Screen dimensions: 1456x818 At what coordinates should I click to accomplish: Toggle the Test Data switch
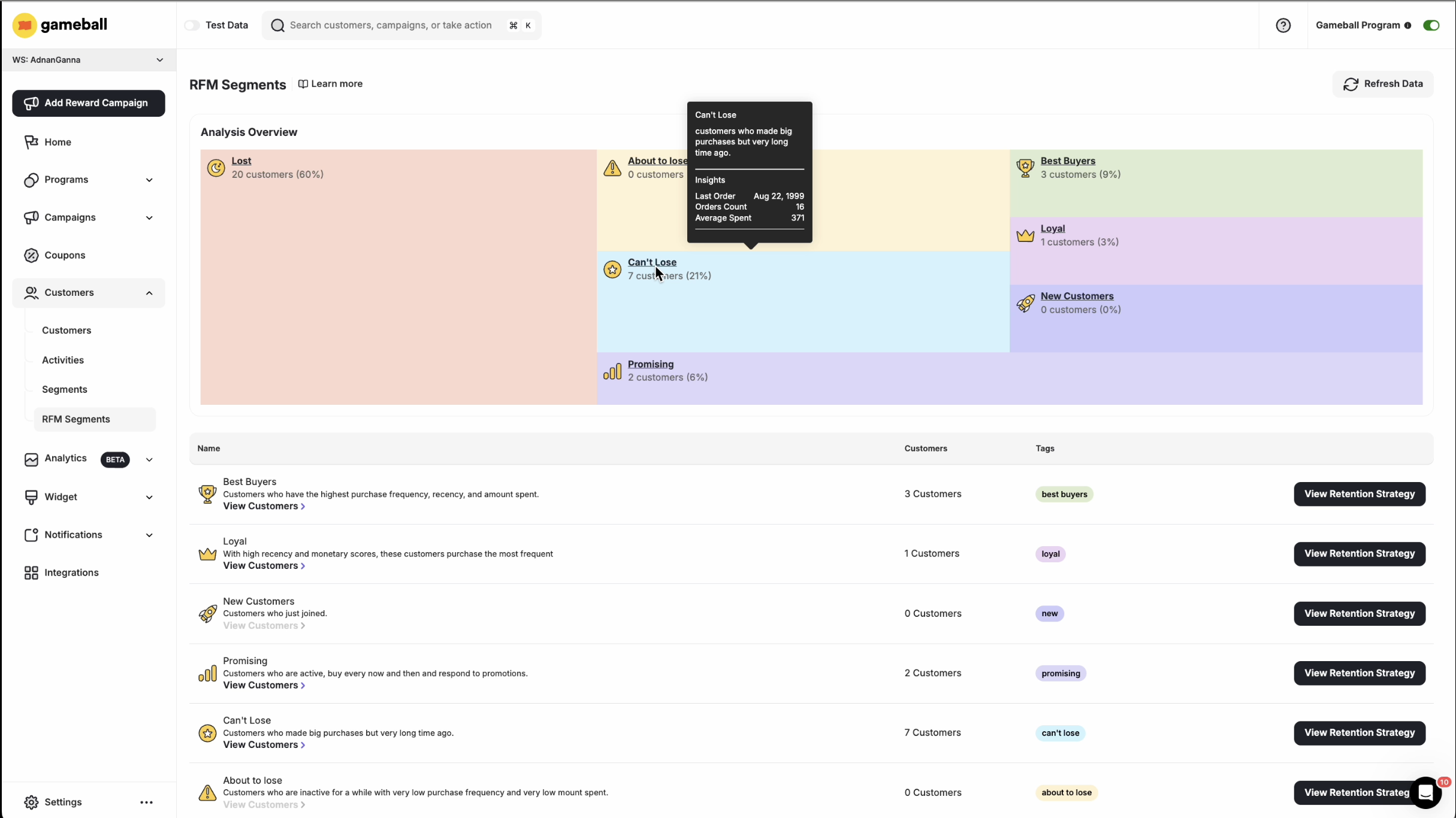coord(192,25)
